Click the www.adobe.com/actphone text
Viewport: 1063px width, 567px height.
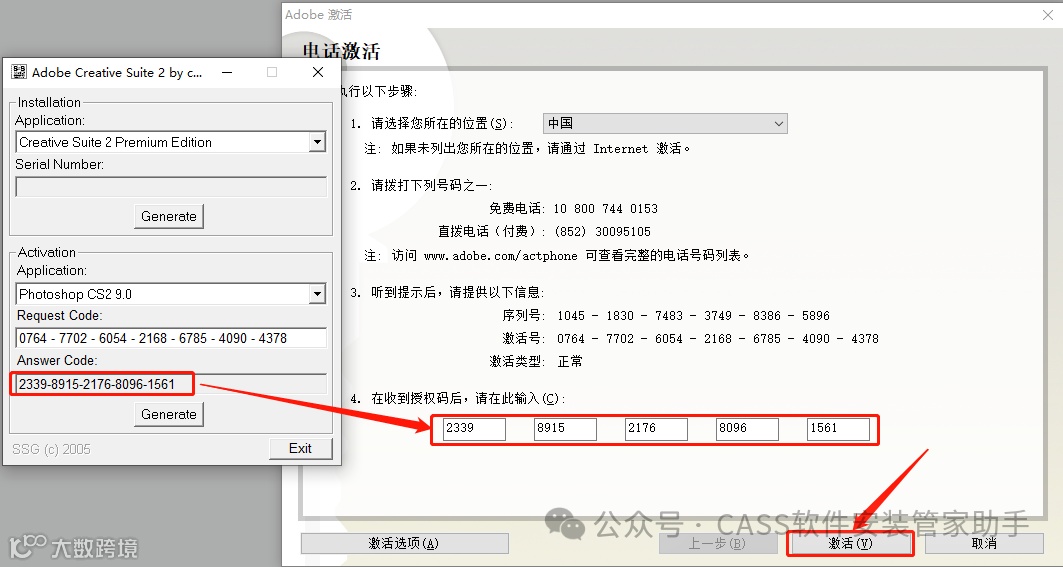pyautogui.click(x=500, y=256)
